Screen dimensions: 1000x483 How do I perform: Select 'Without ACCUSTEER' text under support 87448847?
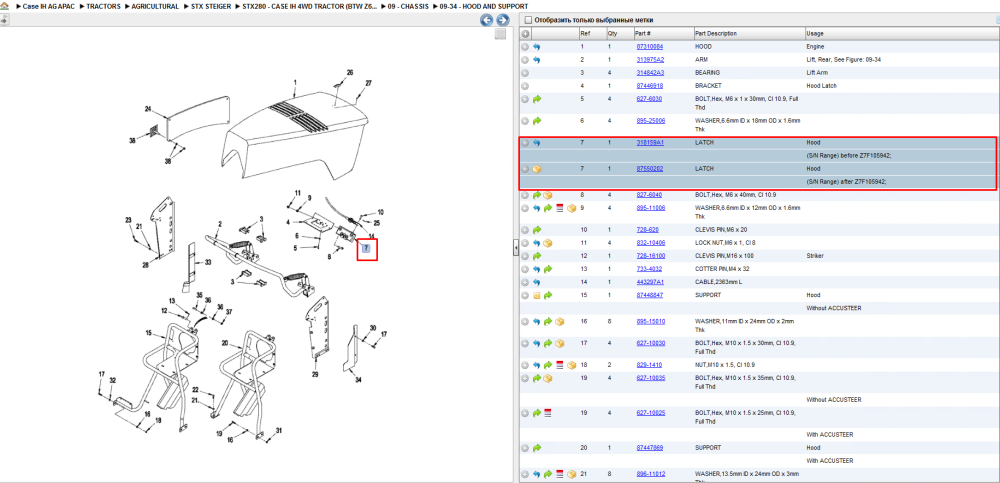pyautogui.click(x=834, y=308)
